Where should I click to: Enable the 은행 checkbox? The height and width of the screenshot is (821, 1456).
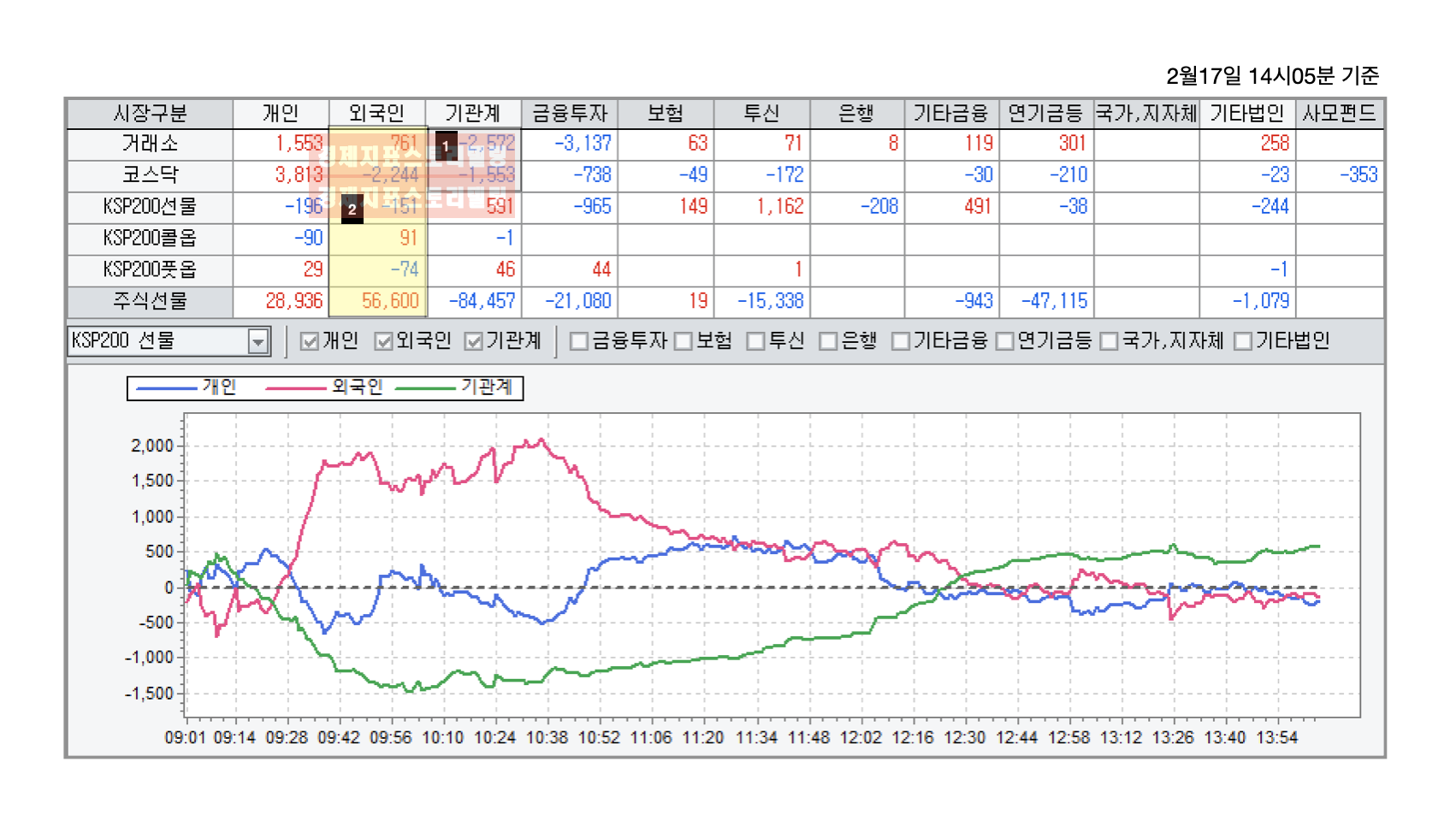tap(827, 340)
